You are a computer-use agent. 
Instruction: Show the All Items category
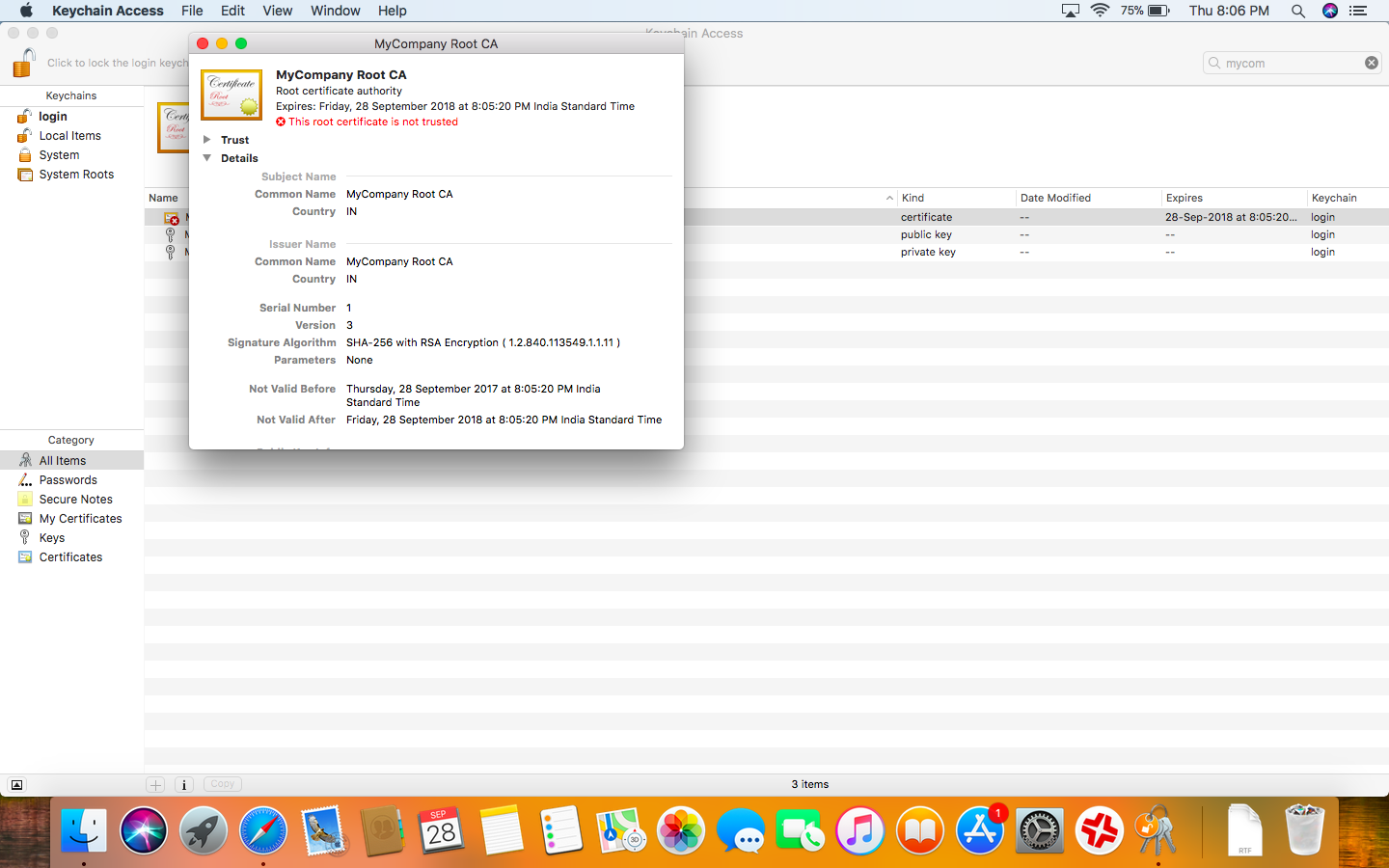[x=72, y=461]
